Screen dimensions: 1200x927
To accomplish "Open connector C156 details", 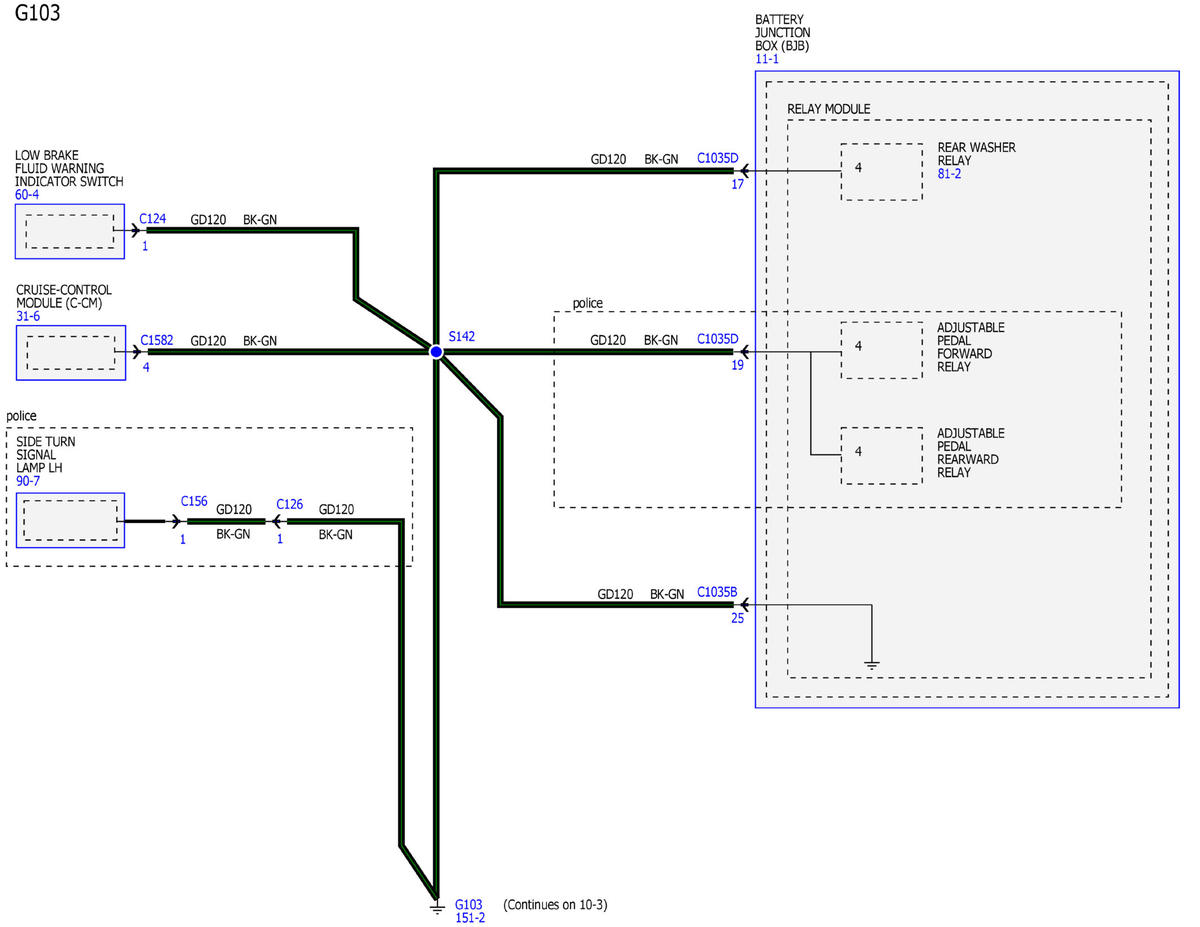I will point(194,502).
